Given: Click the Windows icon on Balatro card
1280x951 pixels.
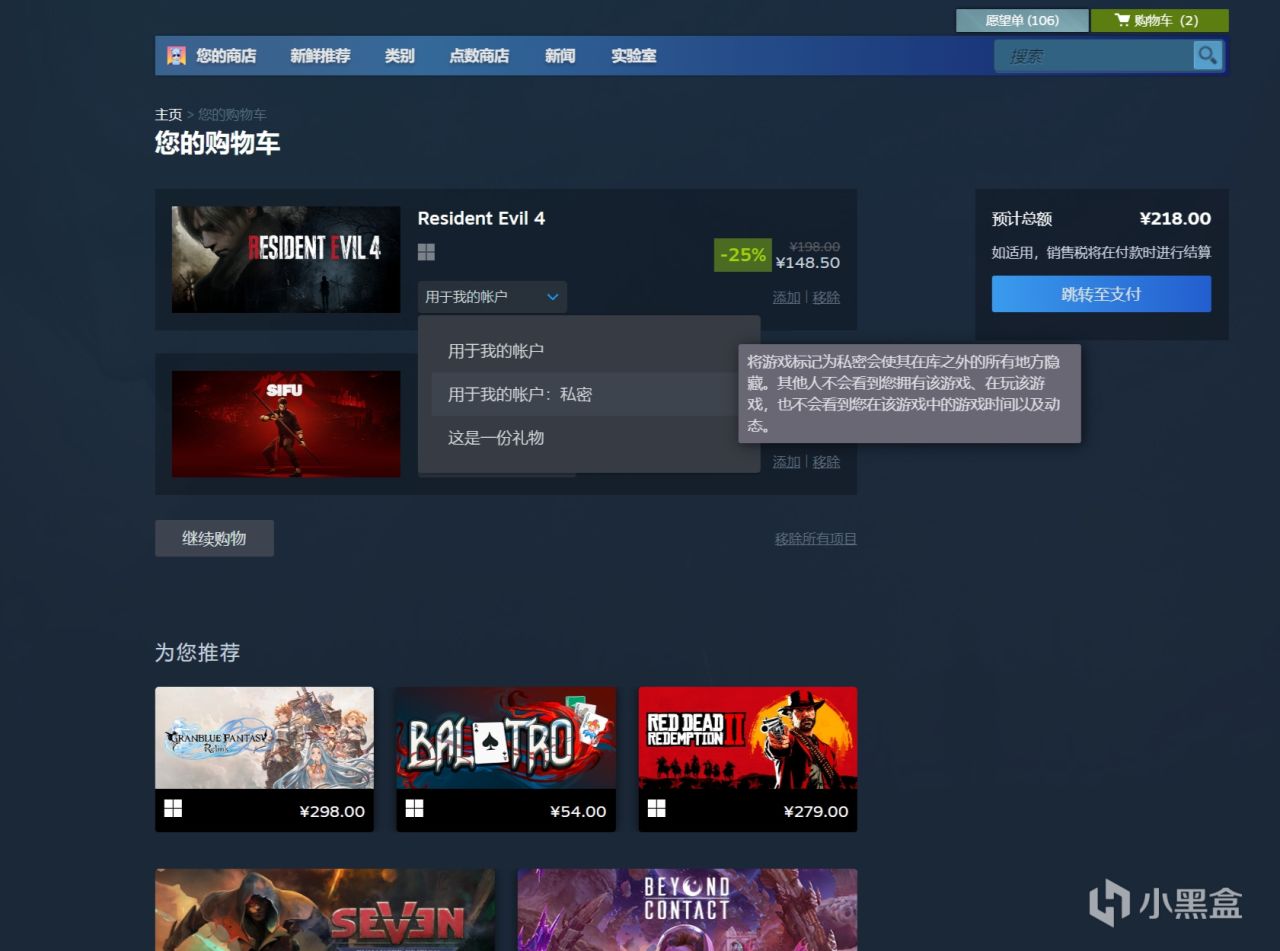Looking at the screenshot, I should 414,809.
